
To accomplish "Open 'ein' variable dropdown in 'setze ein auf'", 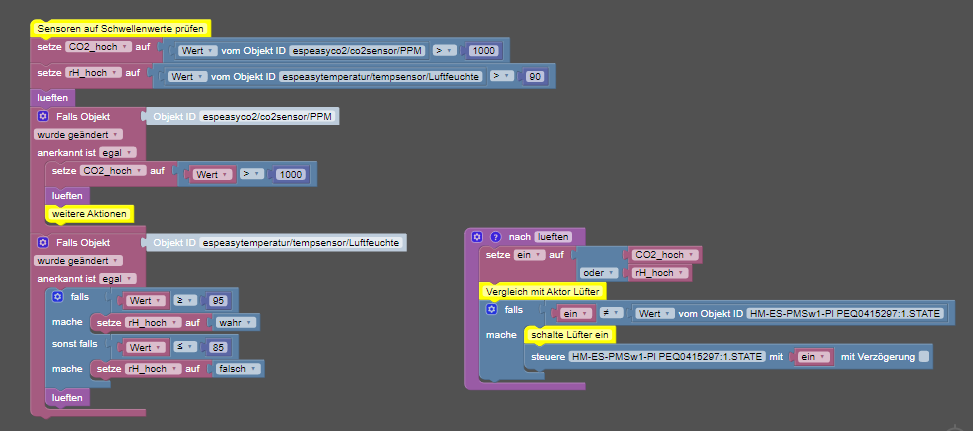I will pyautogui.click(x=531, y=255).
